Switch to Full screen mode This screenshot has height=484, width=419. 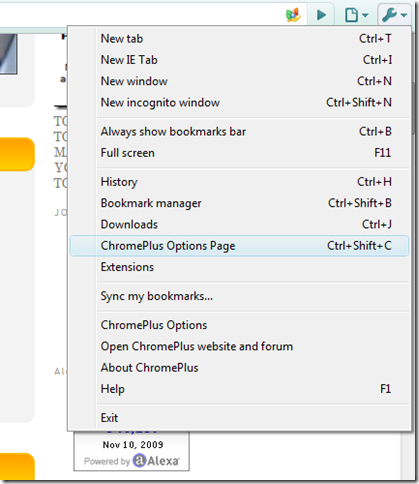(x=239, y=153)
